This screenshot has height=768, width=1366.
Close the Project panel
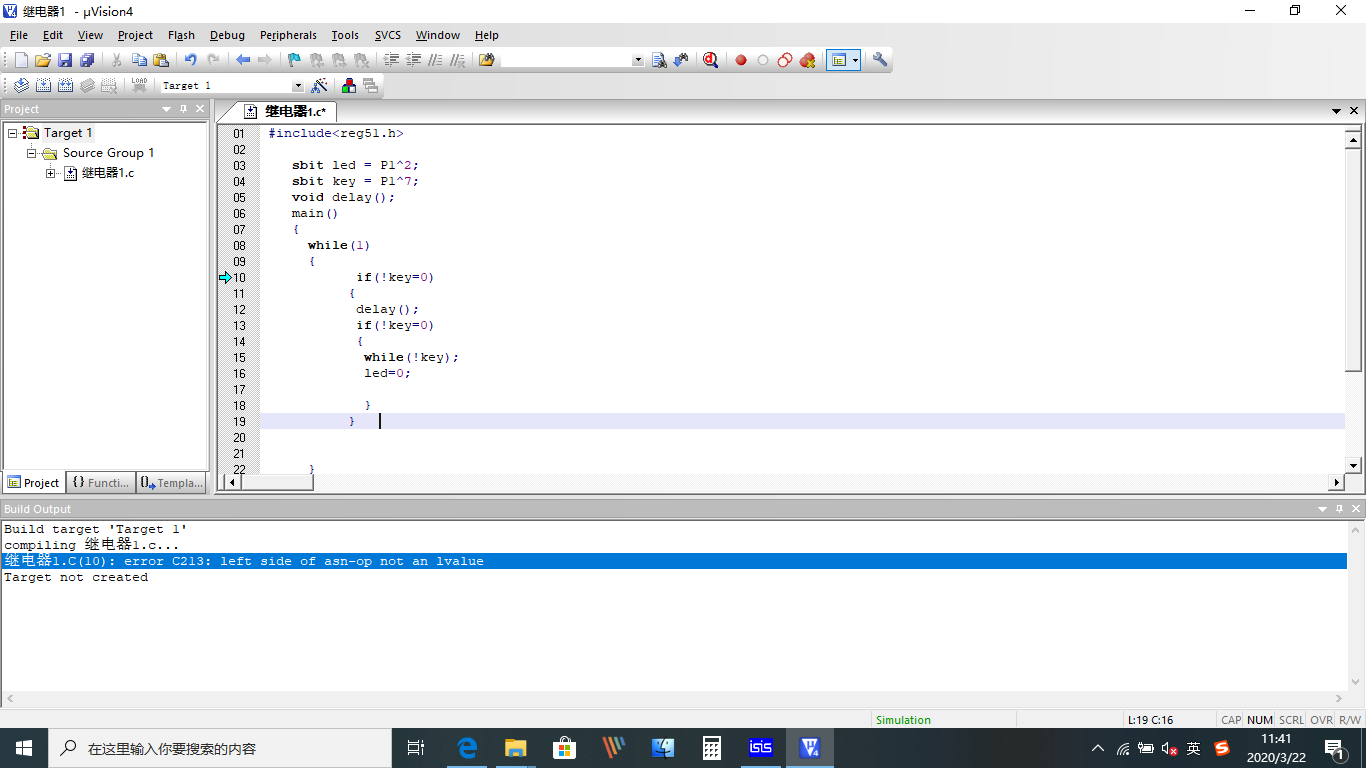pos(200,109)
